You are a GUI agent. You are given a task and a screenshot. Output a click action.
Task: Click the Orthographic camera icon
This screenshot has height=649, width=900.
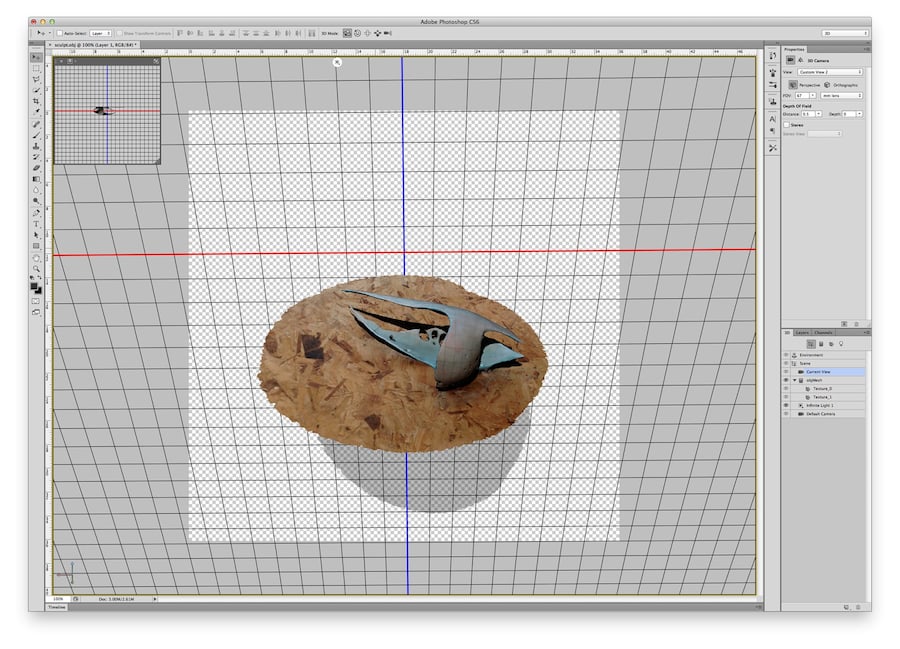pos(827,85)
